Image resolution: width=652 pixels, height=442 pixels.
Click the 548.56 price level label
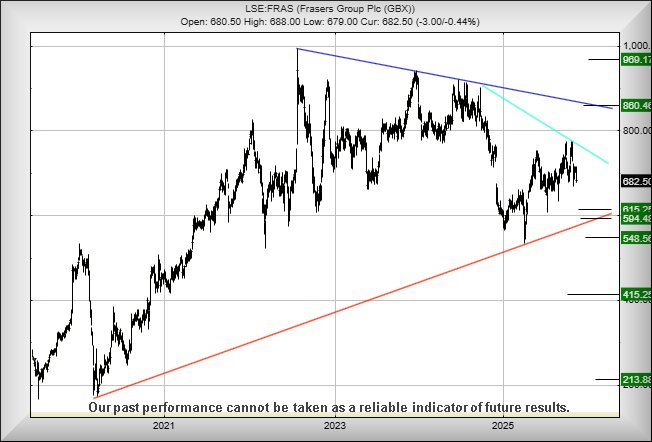click(x=635, y=239)
